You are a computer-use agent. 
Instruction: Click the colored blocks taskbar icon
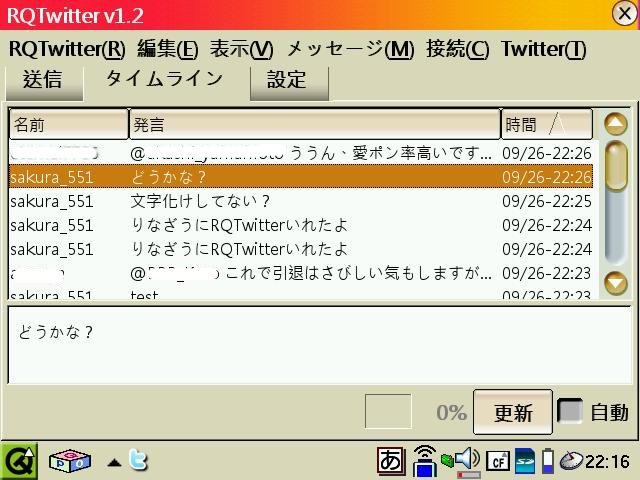click(70, 461)
